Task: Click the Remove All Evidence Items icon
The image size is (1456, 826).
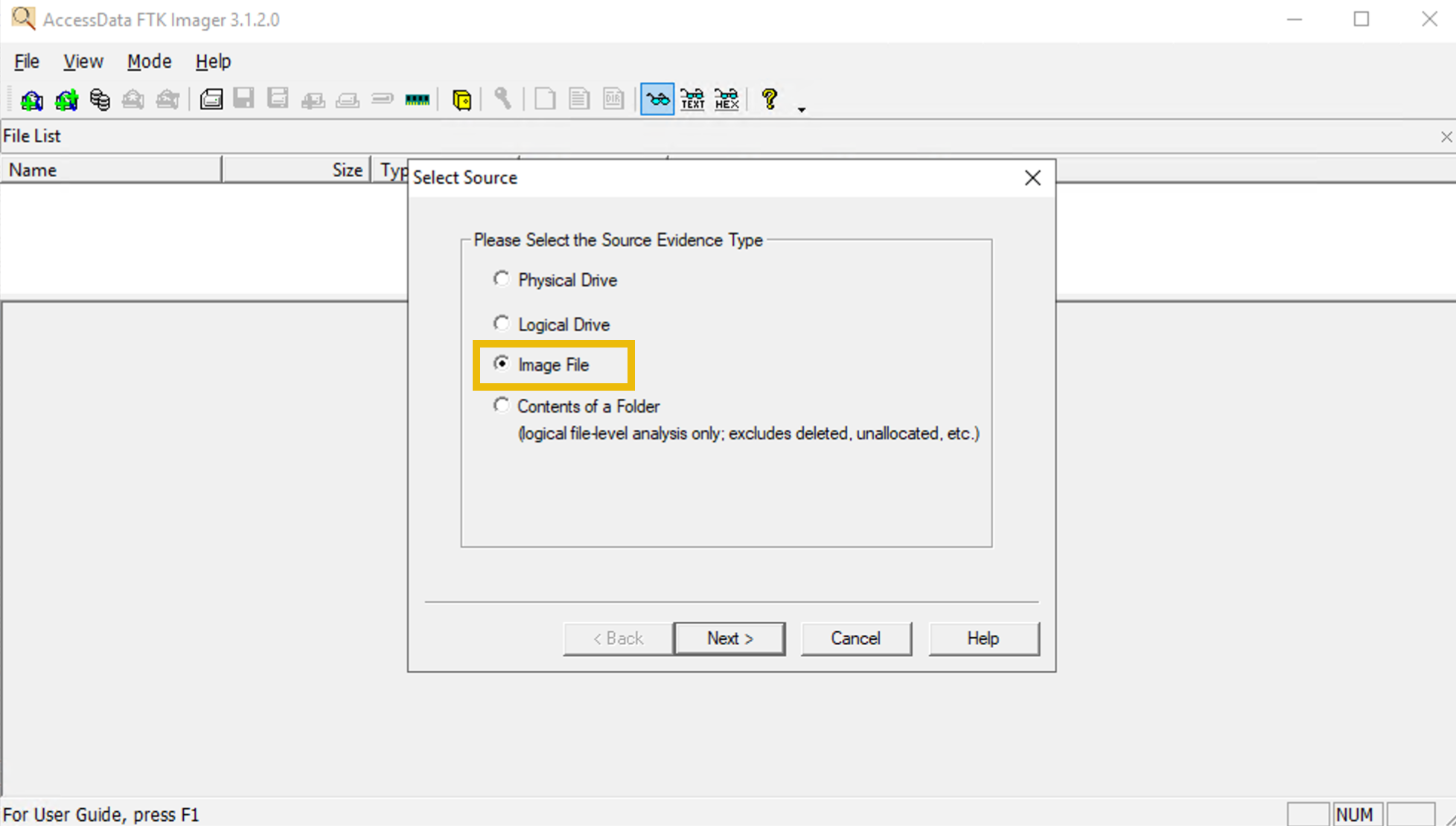Action: 167,100
